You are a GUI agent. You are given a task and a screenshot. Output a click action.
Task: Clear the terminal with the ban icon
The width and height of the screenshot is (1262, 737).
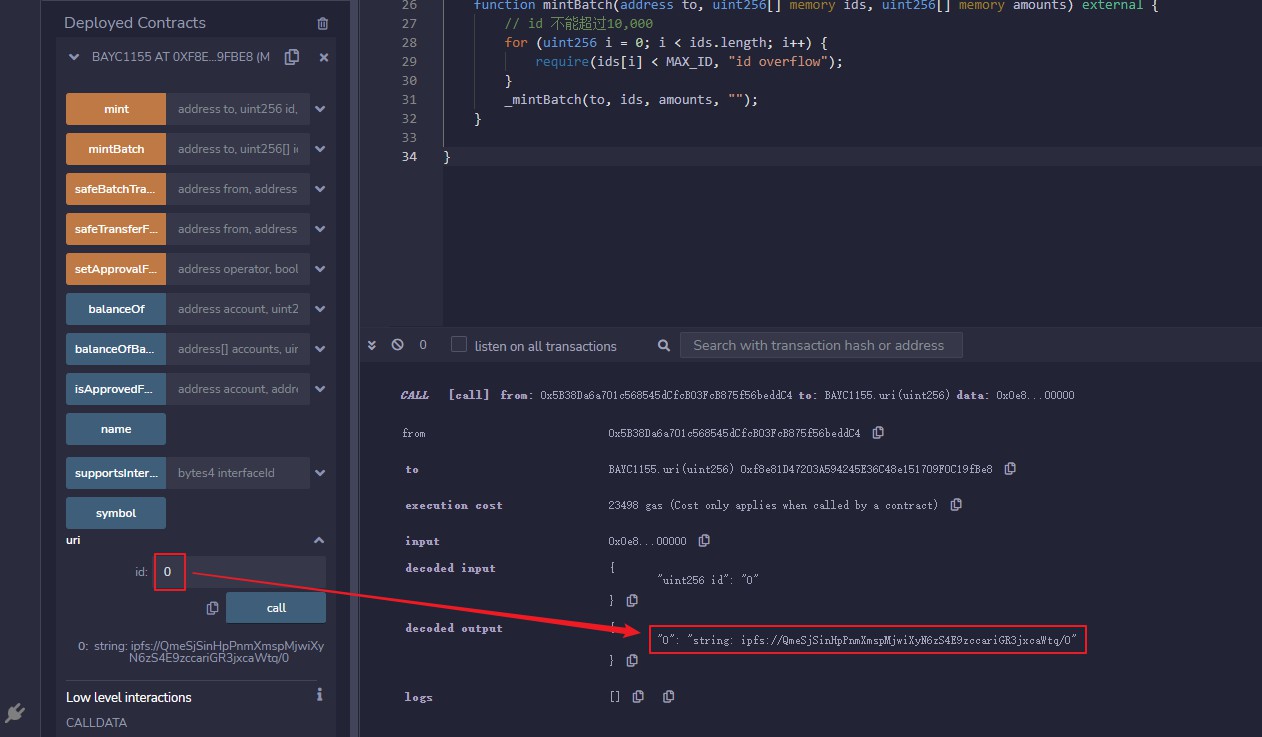coord(397,345)
